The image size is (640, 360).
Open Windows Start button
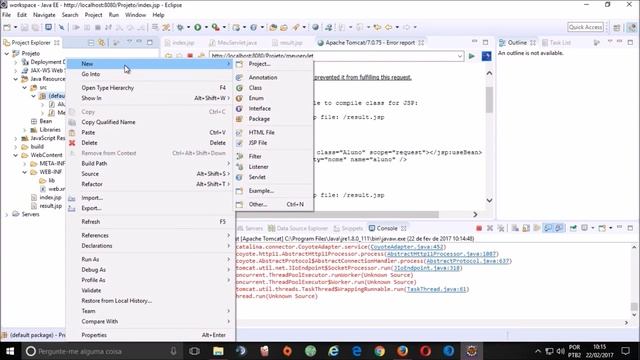(x=10, y=351)
